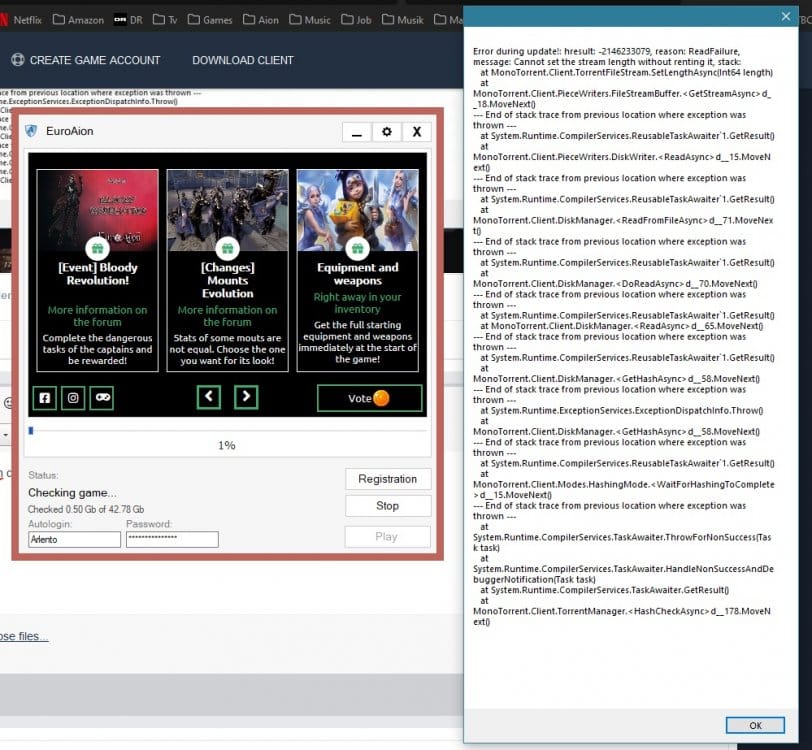Click the gamepad icon in the launcher
This screenshot has height=750, width=812.
point(101,398)
